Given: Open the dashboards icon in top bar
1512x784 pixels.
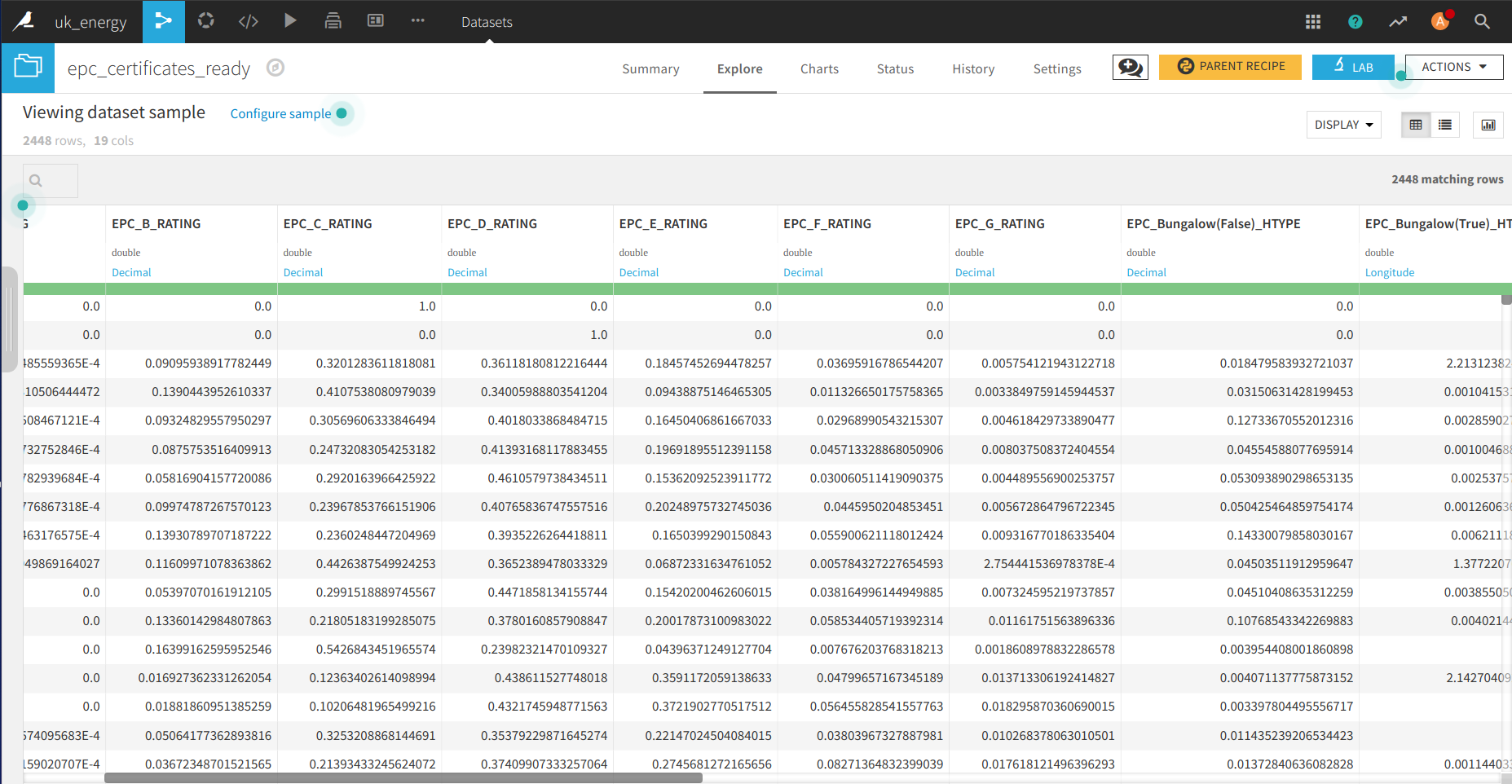Looking at the screenshot, I should 375,21.
